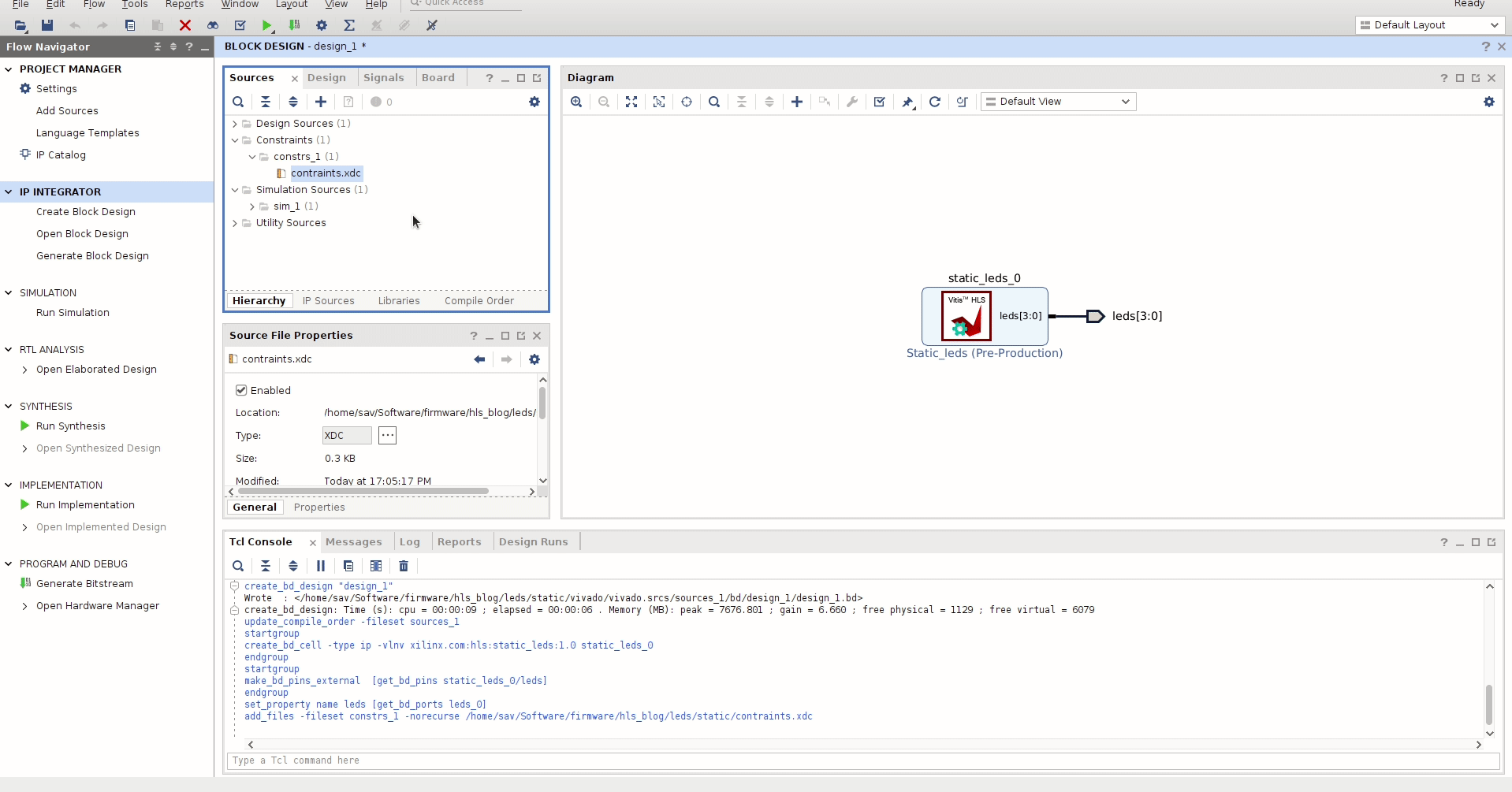Pause Tcl Console output
The width and height of the screenshot is (1512, 792).
tap(321, 566)
